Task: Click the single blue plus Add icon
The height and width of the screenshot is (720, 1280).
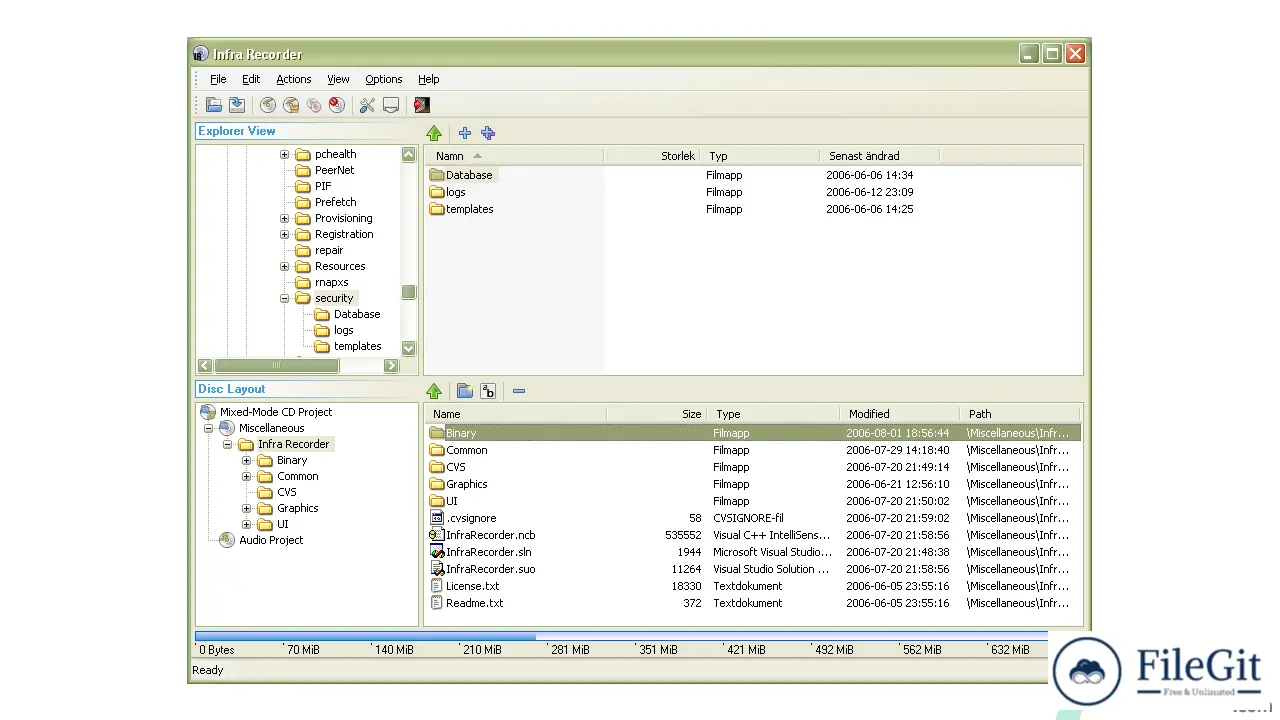Action: [x=465, y=133]
